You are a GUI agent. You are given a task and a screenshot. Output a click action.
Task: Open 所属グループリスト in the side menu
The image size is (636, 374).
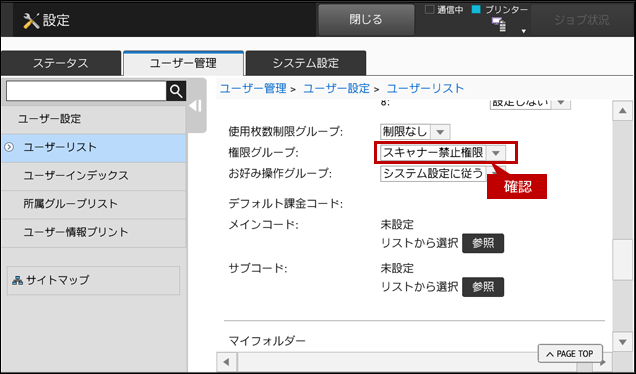[x=93, y=204]
